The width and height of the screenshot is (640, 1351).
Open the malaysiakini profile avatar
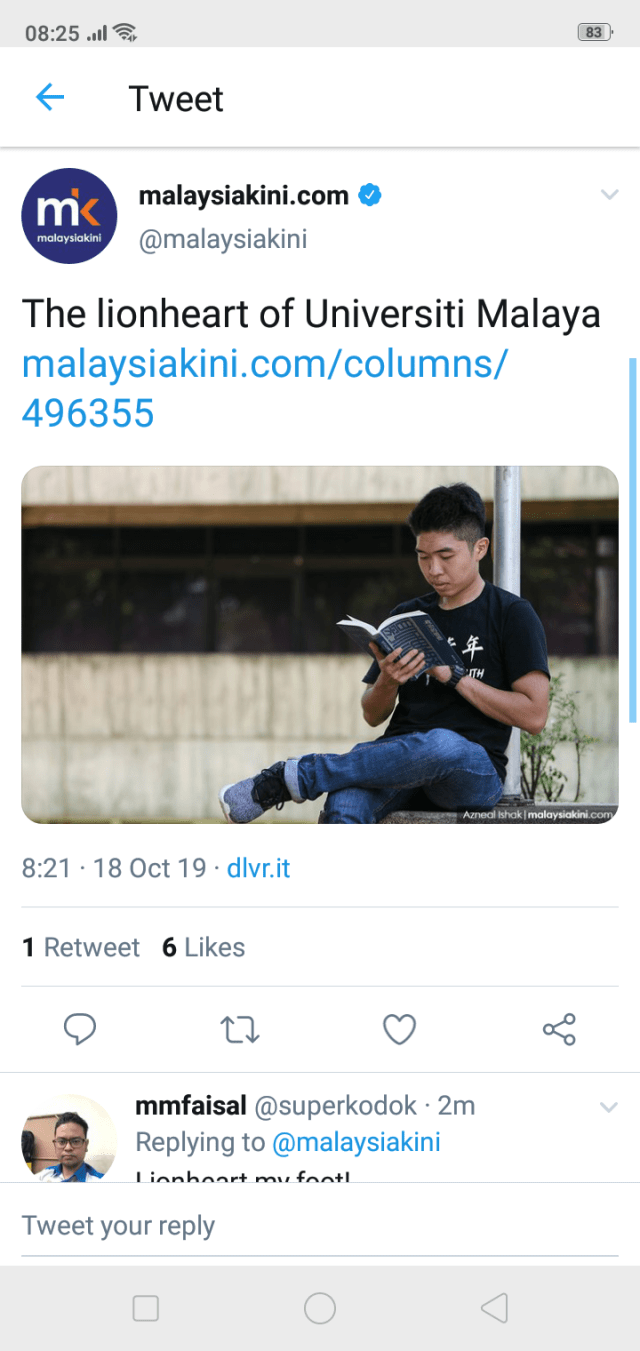point(70,215)
